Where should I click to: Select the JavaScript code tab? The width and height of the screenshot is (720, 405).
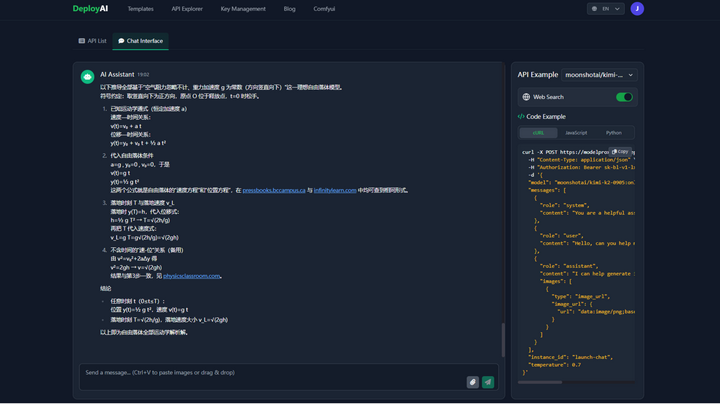(x=576, y=133)
